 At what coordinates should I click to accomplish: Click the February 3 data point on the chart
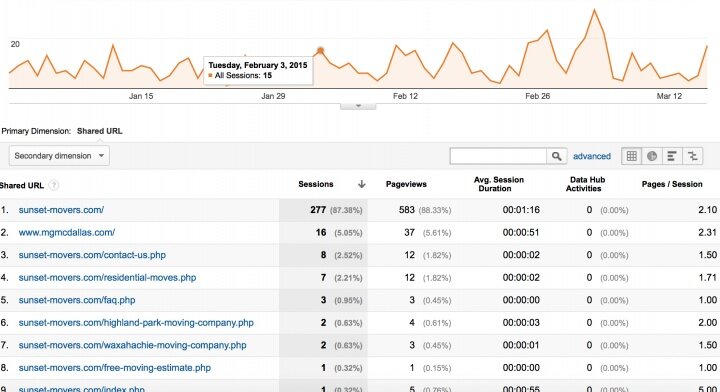pos(321,50)
